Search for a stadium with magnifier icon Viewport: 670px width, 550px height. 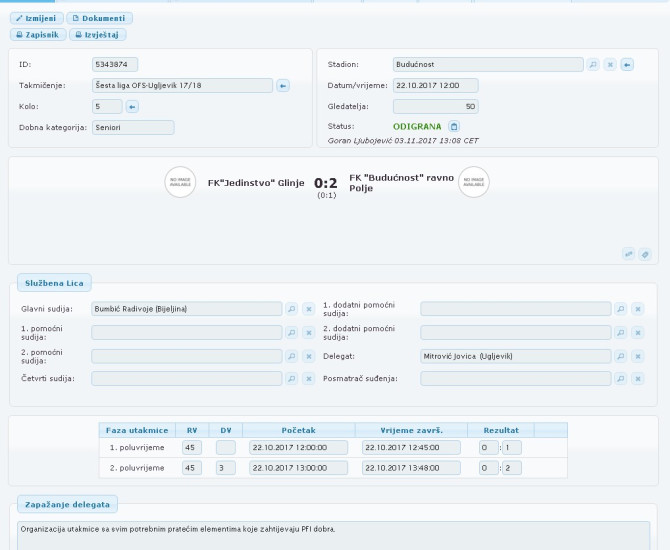click(x=593, y=65)
